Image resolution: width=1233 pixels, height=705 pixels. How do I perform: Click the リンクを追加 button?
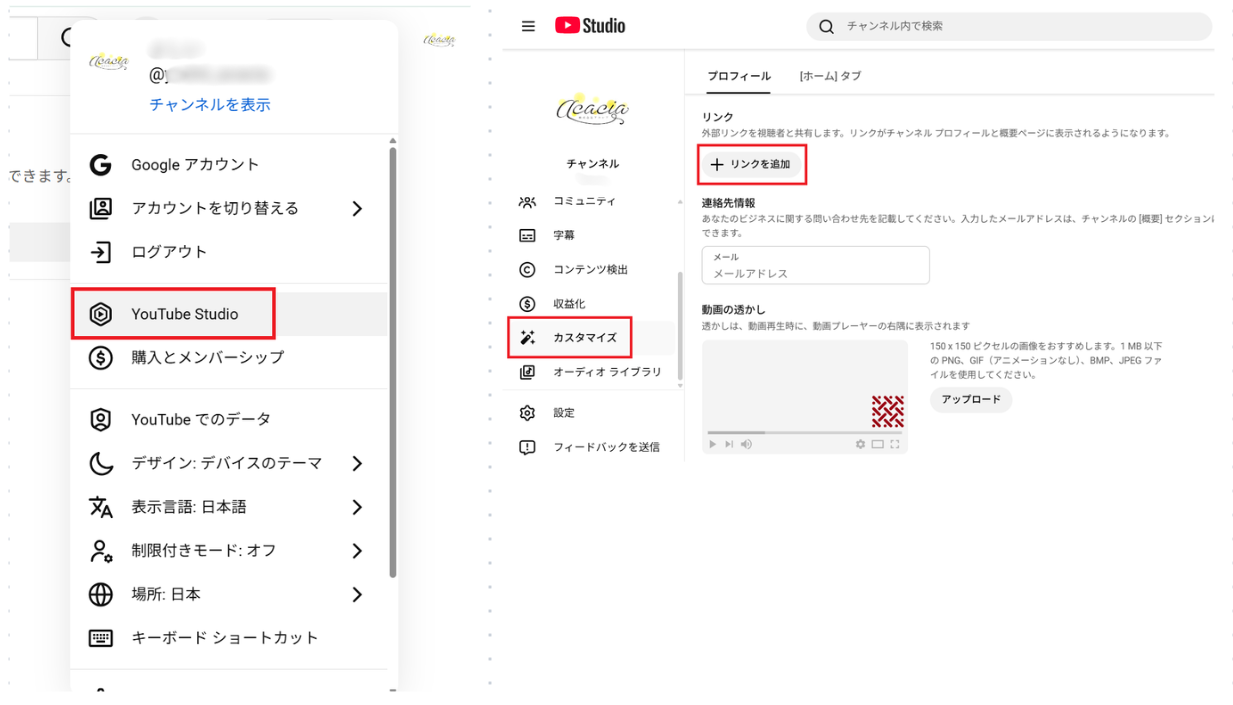pos(752,164)
